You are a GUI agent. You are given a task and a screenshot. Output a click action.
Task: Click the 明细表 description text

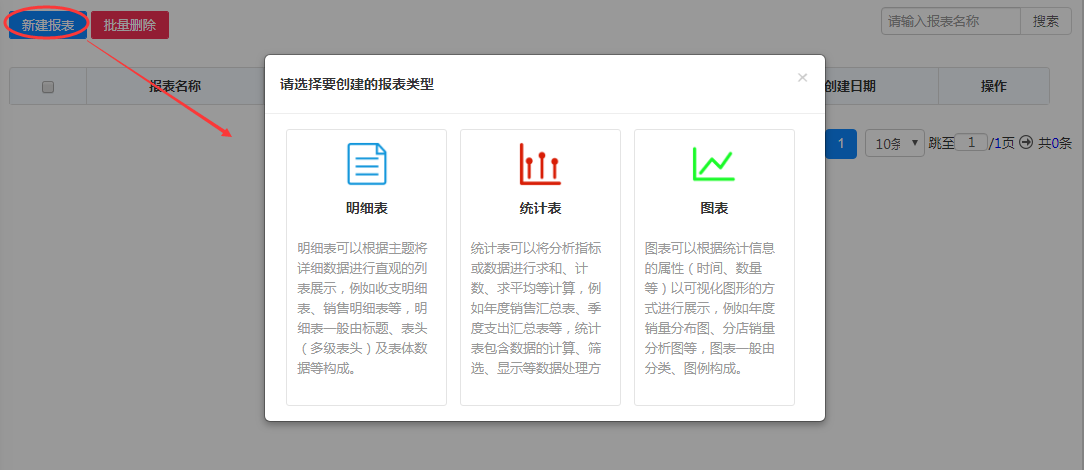[x=366, y=308]
